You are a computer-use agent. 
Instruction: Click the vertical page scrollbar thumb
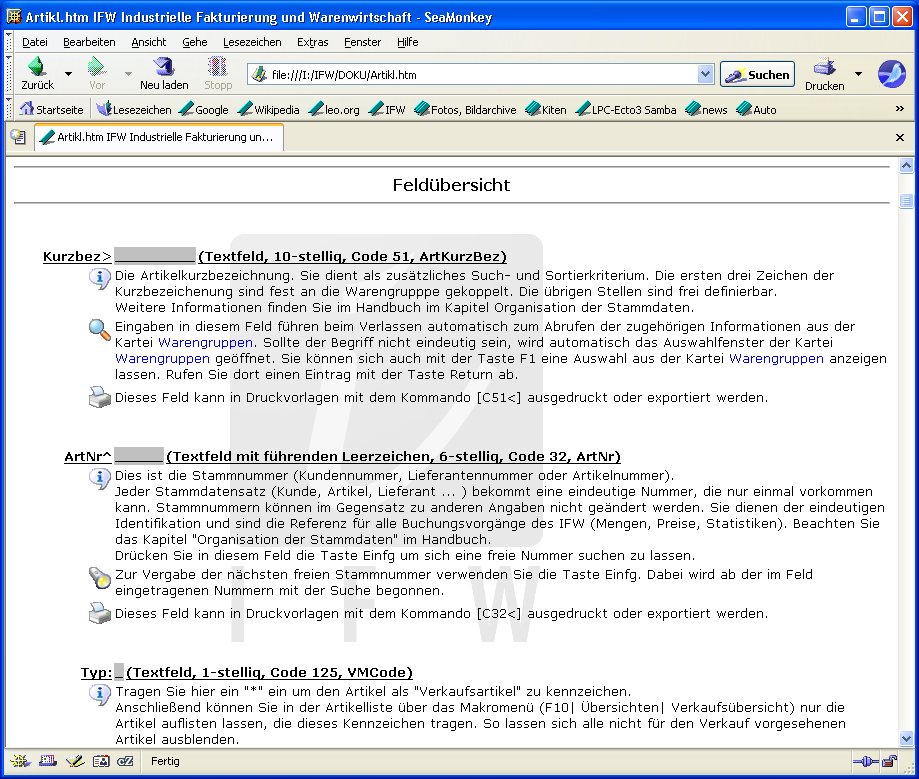(x=906, y=202)
